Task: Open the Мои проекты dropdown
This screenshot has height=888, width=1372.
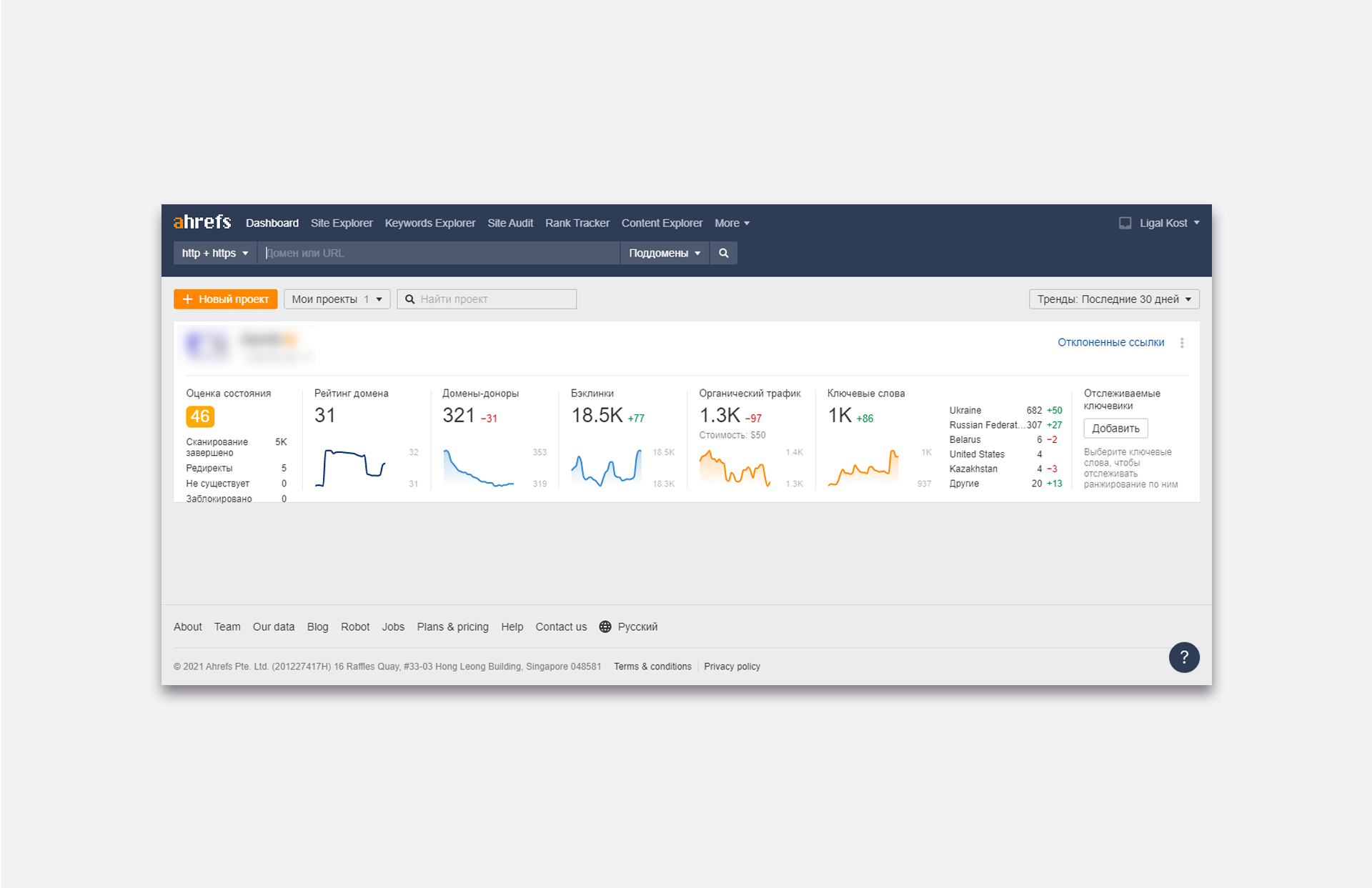Action: tap(337, 299)
